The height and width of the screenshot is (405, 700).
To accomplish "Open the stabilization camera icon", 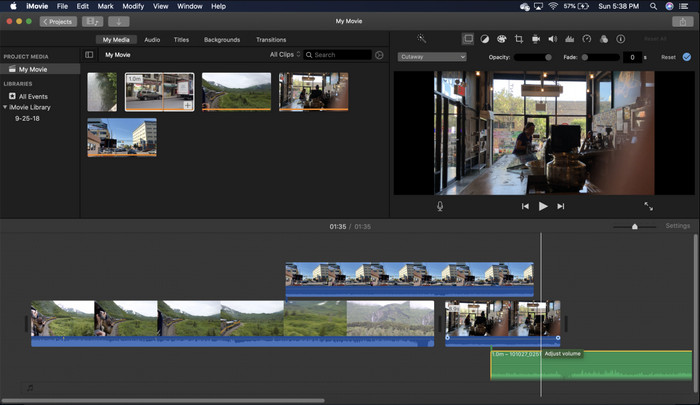I will pyautogui.click(x=536, y=39).
